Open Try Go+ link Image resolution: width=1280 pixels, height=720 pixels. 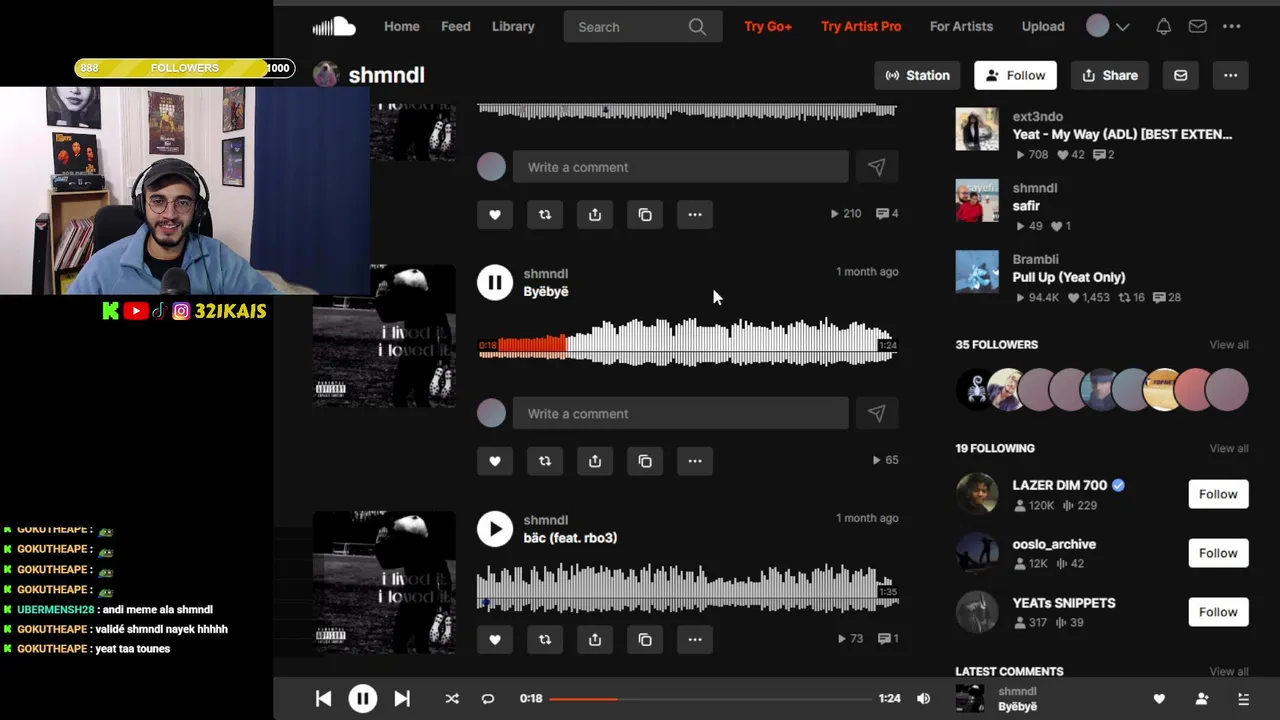(768, 27)
